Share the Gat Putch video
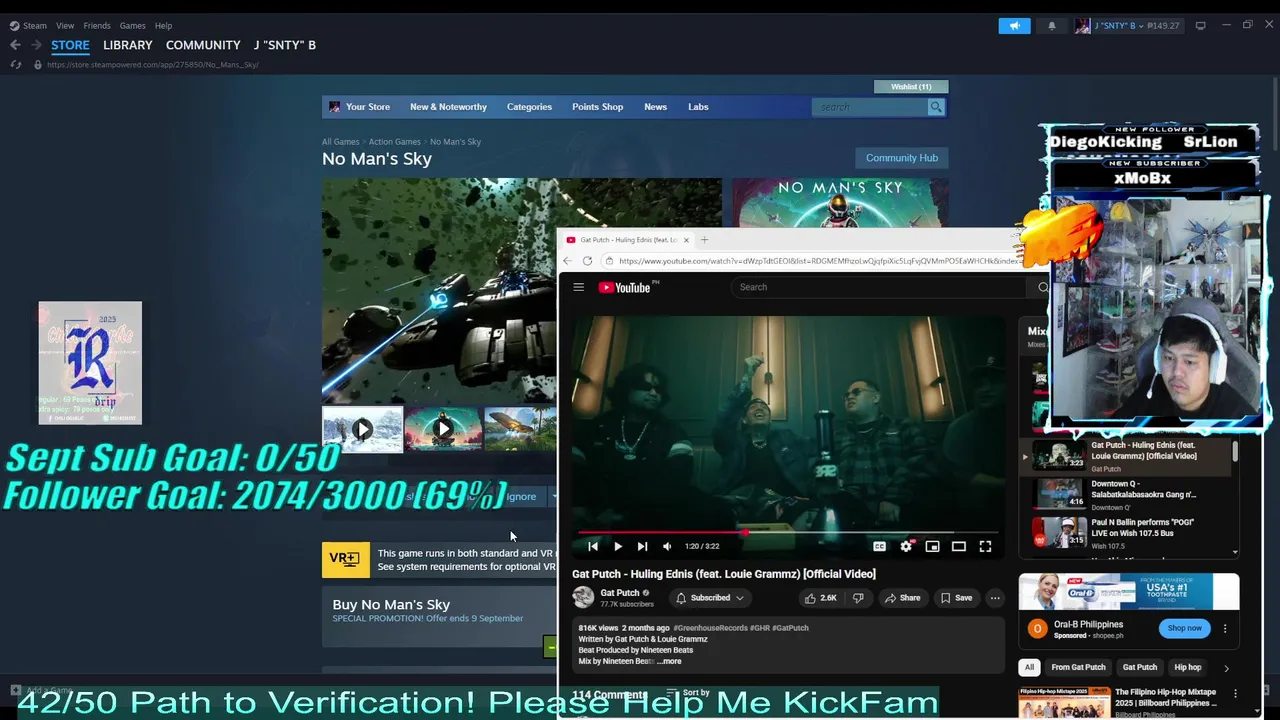The height and width of the screenshot is (720, 1280). (x=902, y=598)
